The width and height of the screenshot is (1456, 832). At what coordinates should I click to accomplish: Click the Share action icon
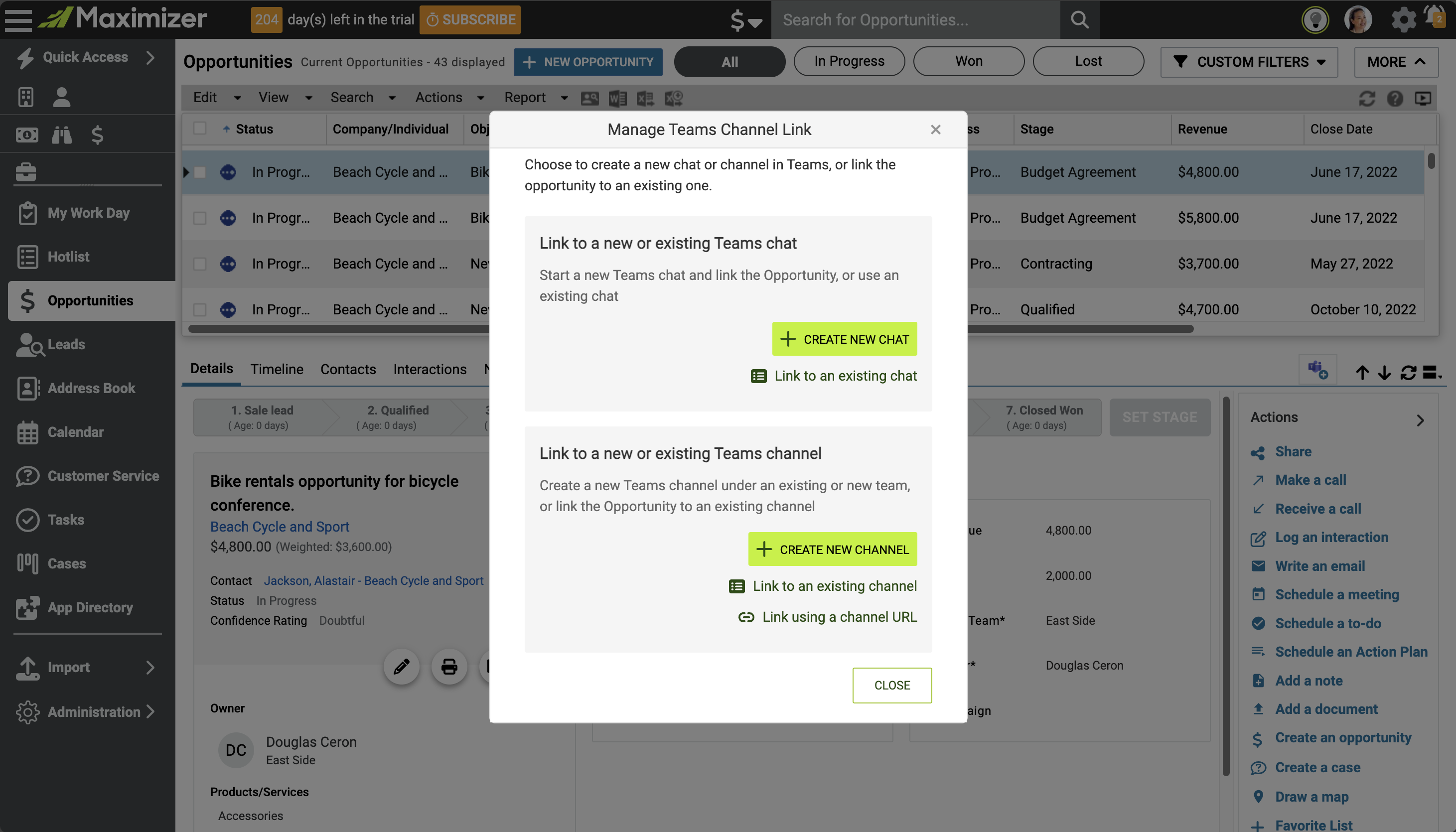(1257, 452)
